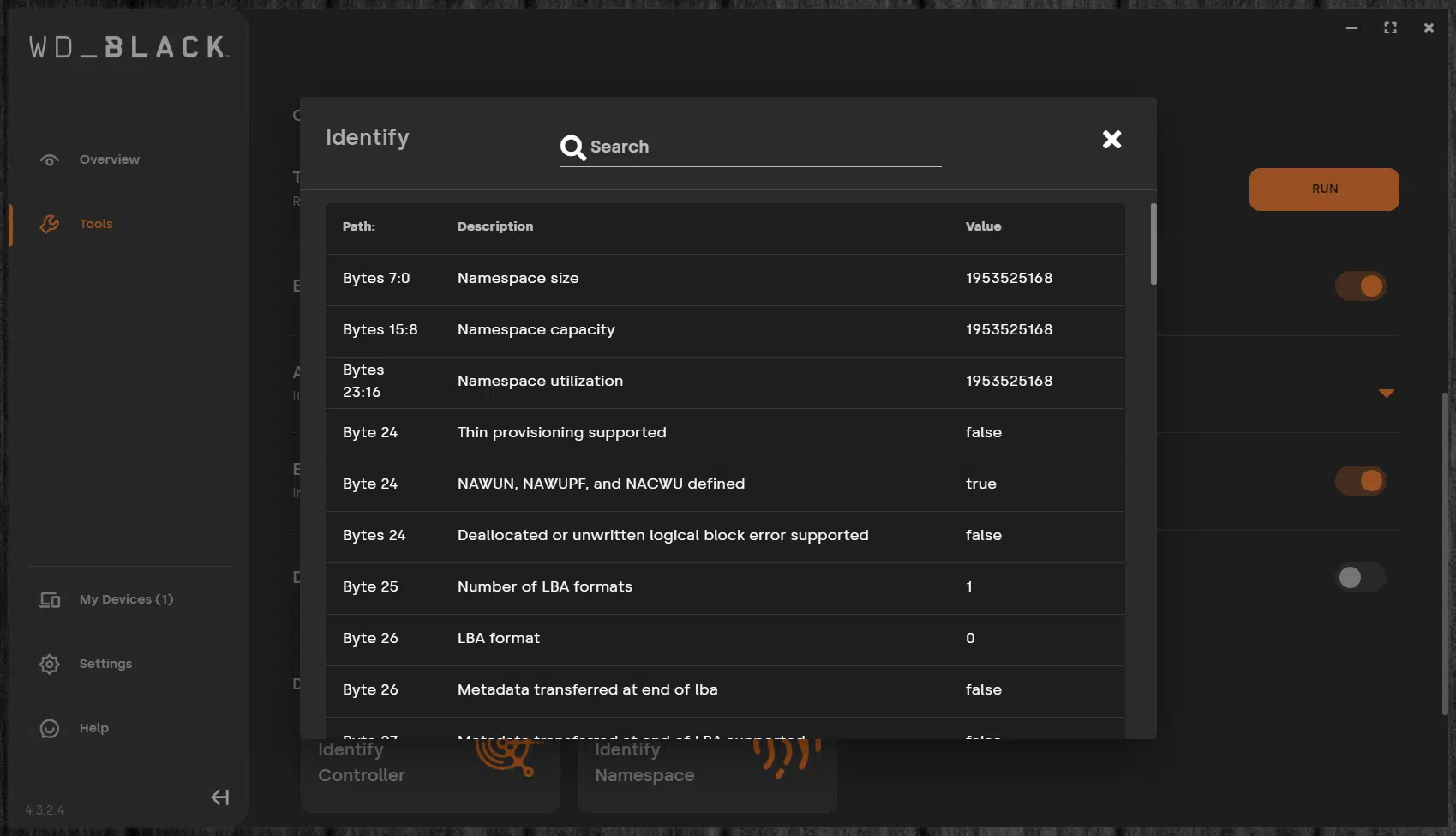Open the Settings gear icon

(x=50, y=665)
